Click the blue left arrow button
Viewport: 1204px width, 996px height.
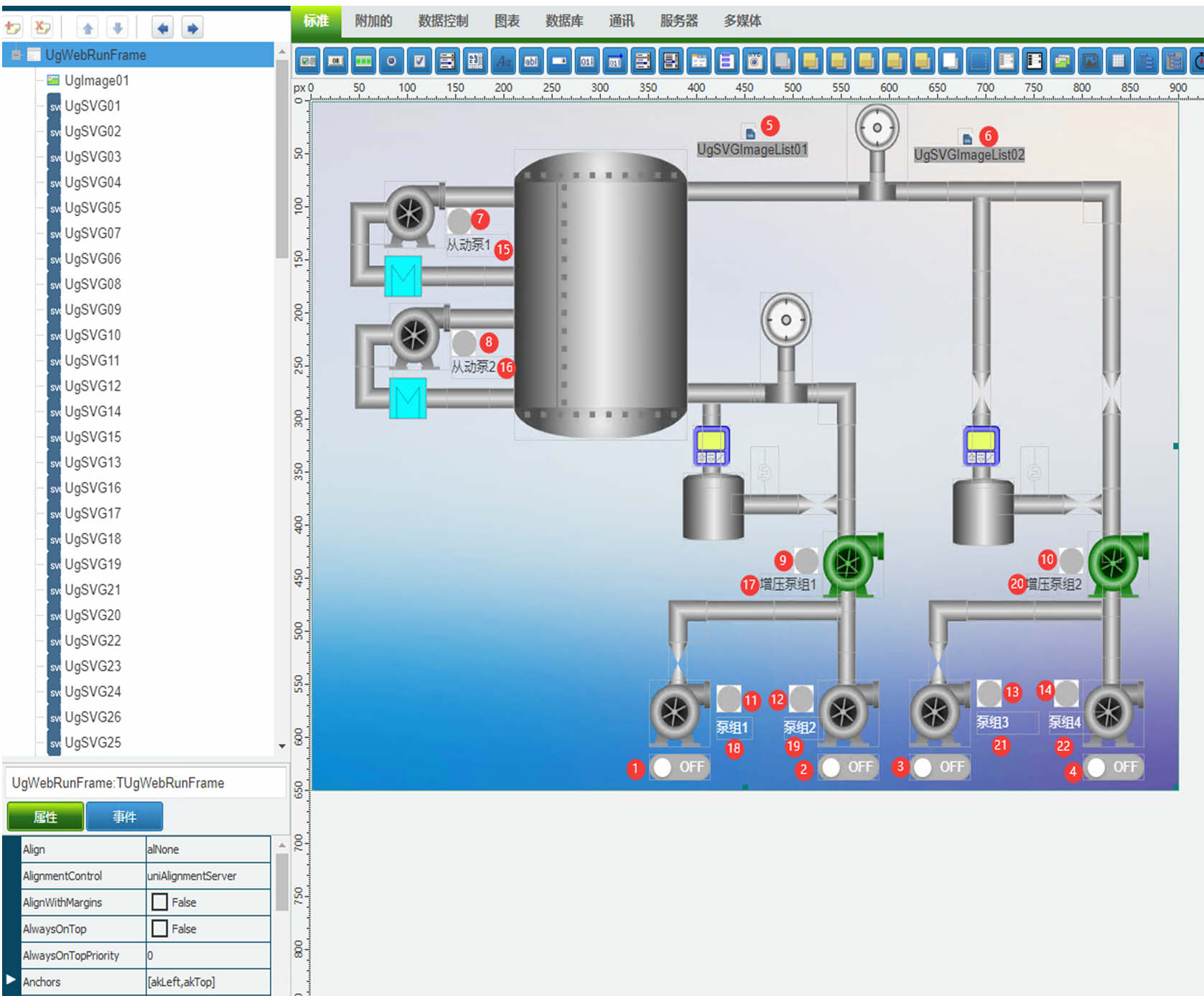[x=163, y=28]
